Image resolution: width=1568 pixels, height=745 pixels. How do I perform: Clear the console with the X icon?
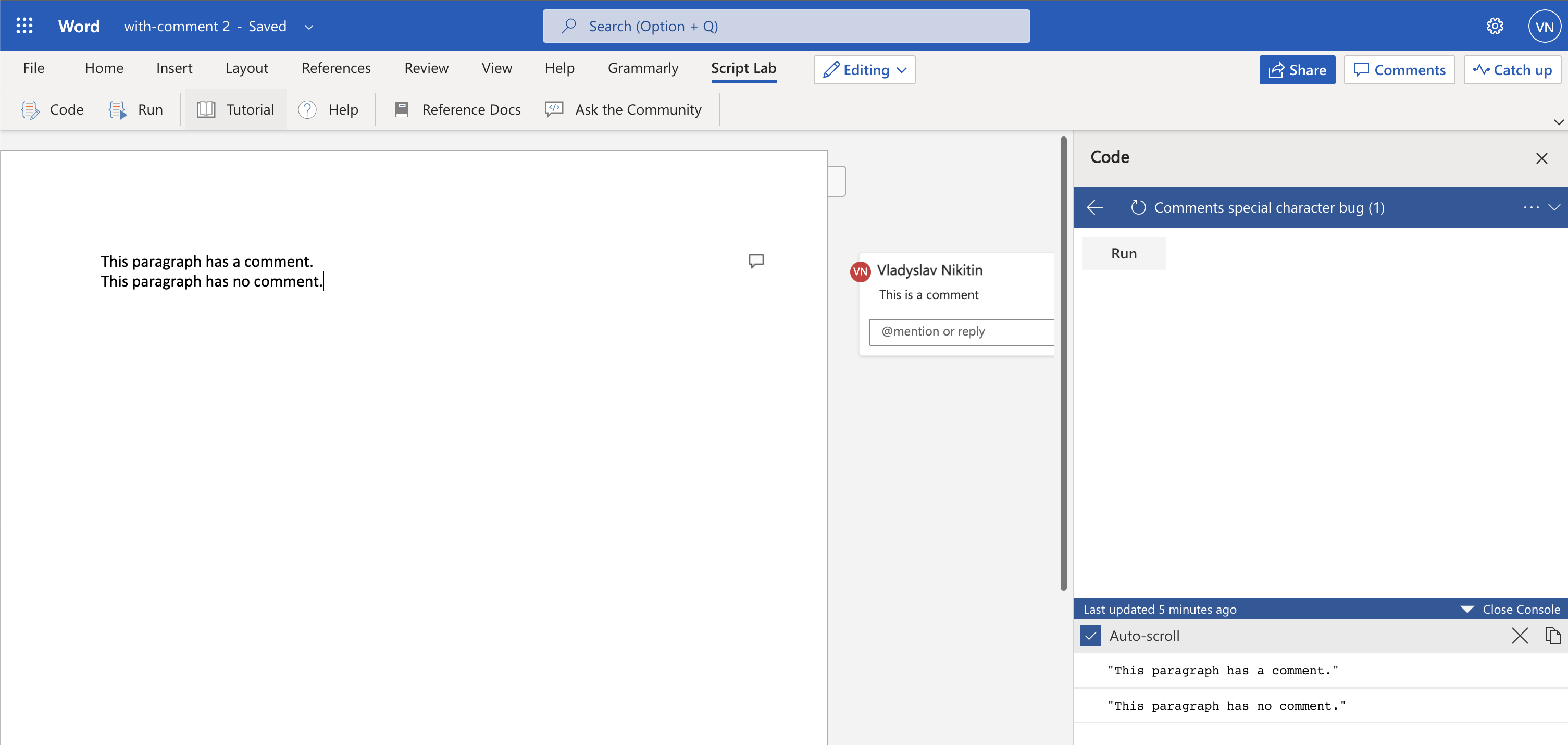click(1520, 636)
